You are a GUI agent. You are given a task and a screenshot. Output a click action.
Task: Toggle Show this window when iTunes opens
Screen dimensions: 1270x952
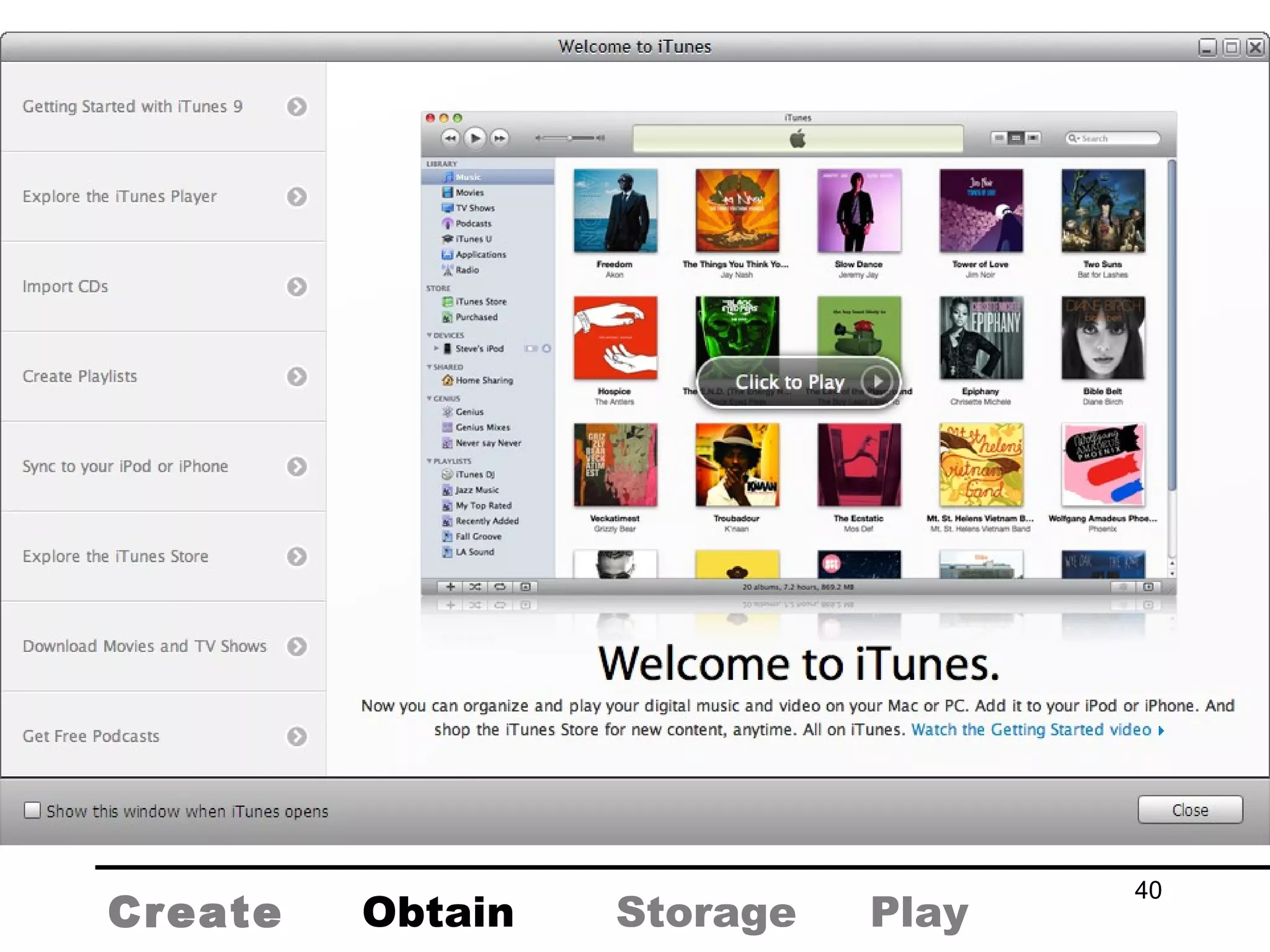click(x=32, y=811)
